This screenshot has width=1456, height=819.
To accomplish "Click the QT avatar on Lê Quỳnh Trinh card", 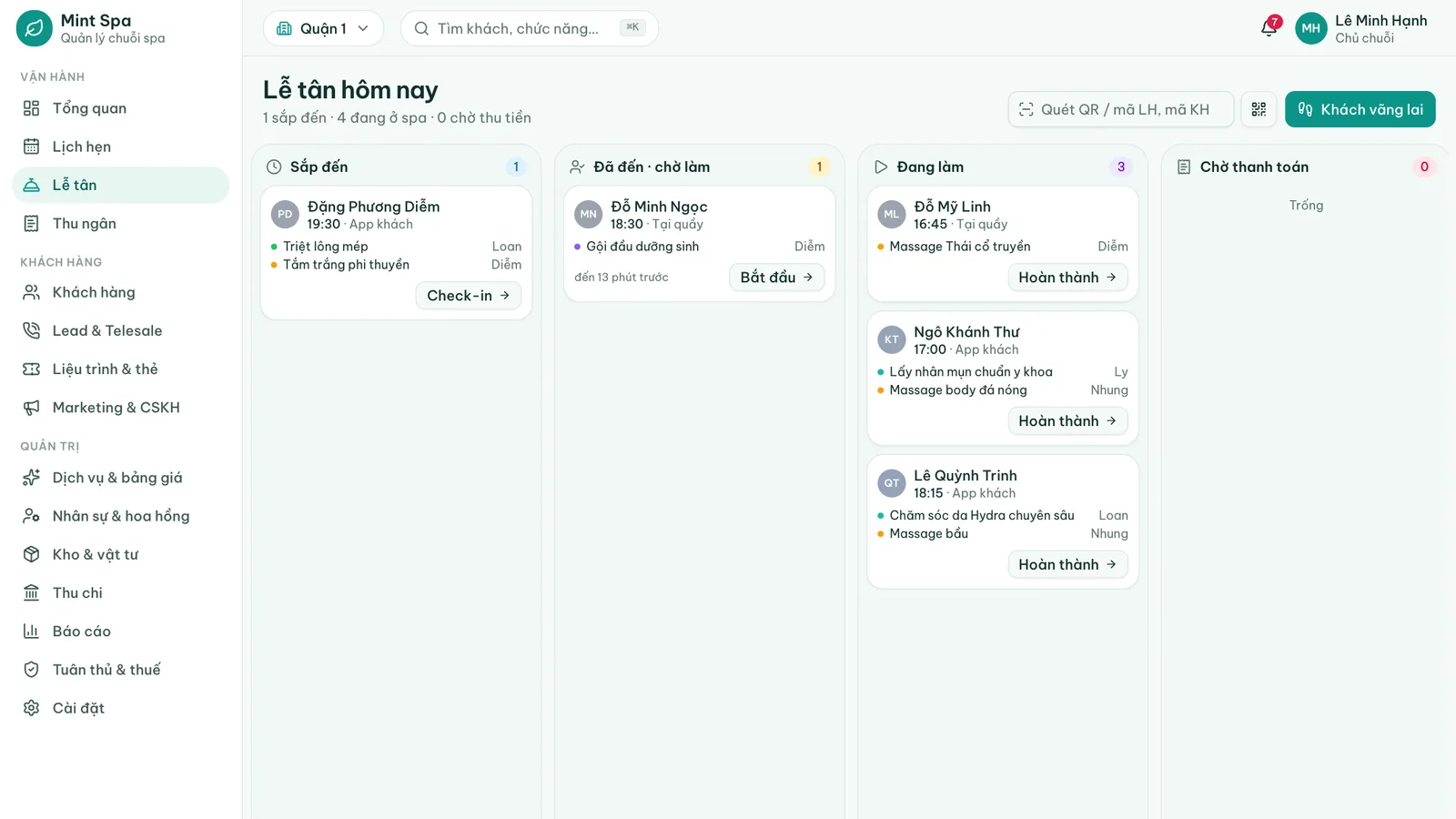I will tap(892, 483).
